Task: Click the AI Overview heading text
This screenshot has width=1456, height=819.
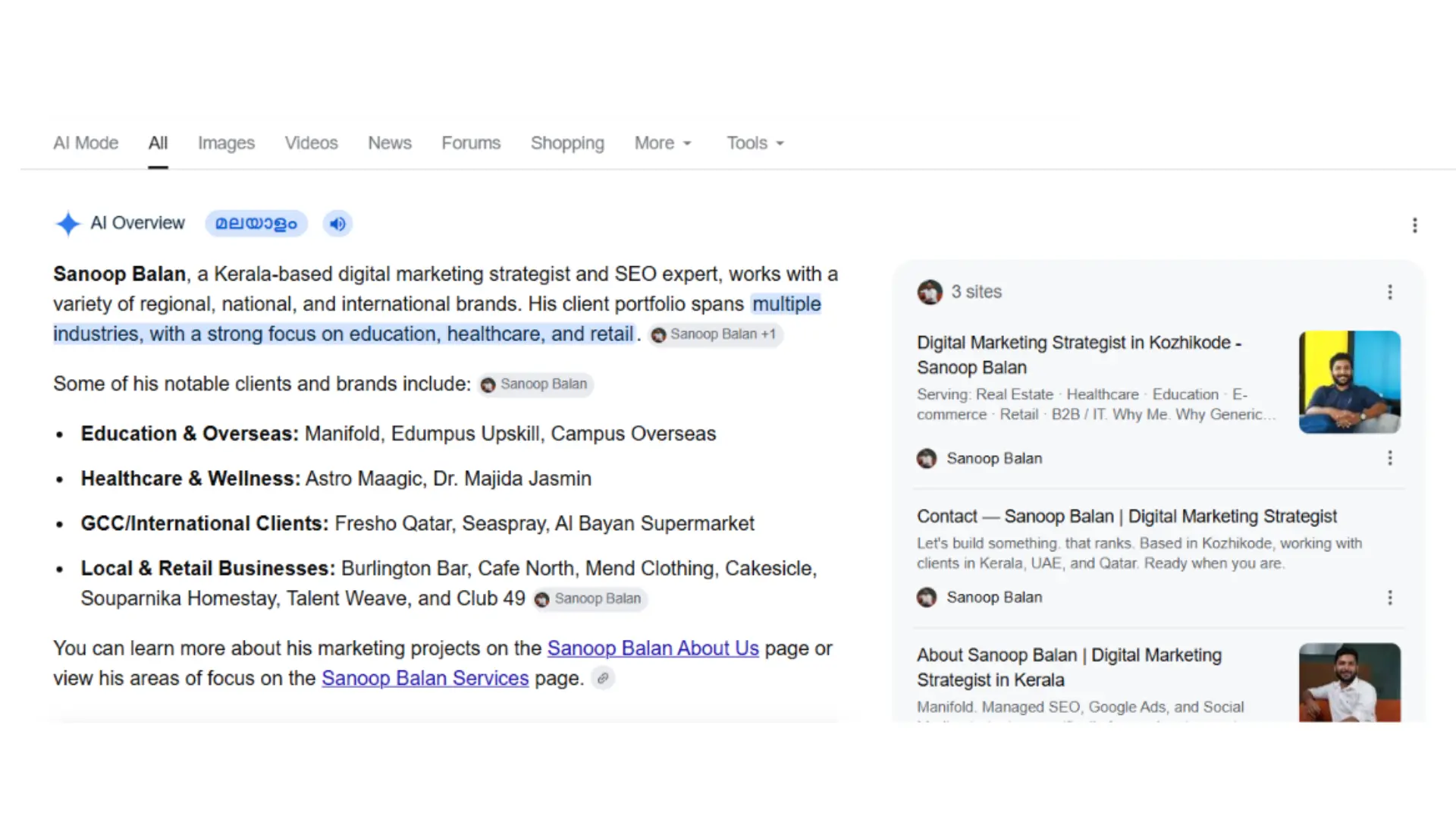Action: (x=137, y=223)
